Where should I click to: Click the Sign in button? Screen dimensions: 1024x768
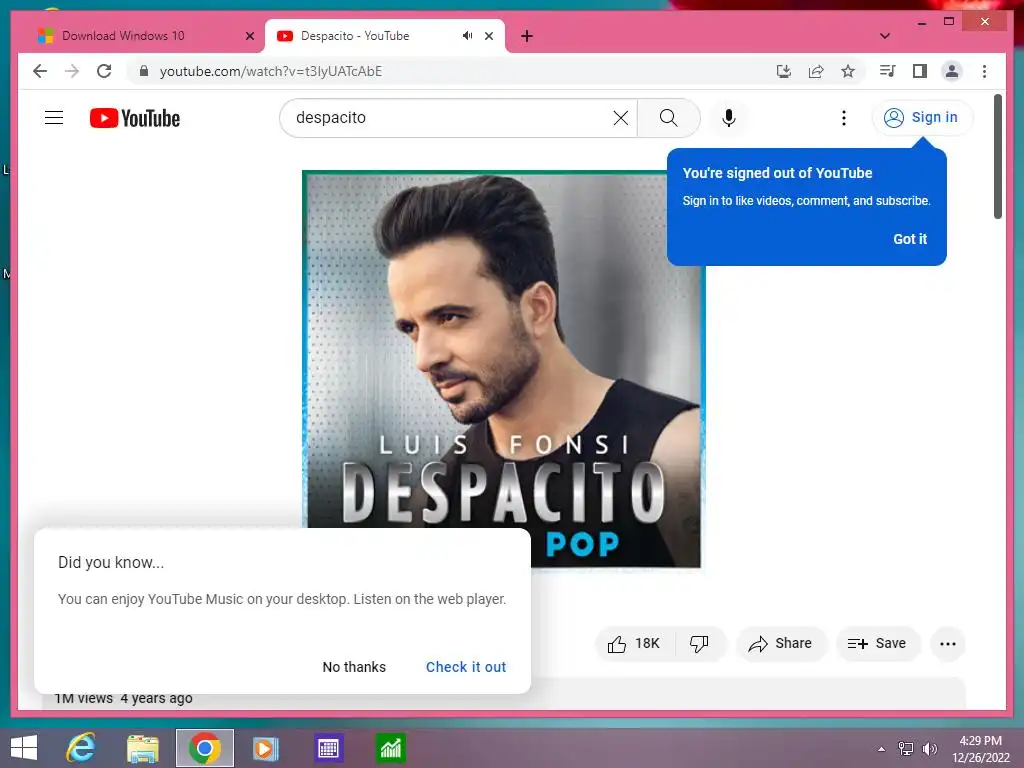click(922, 118)
